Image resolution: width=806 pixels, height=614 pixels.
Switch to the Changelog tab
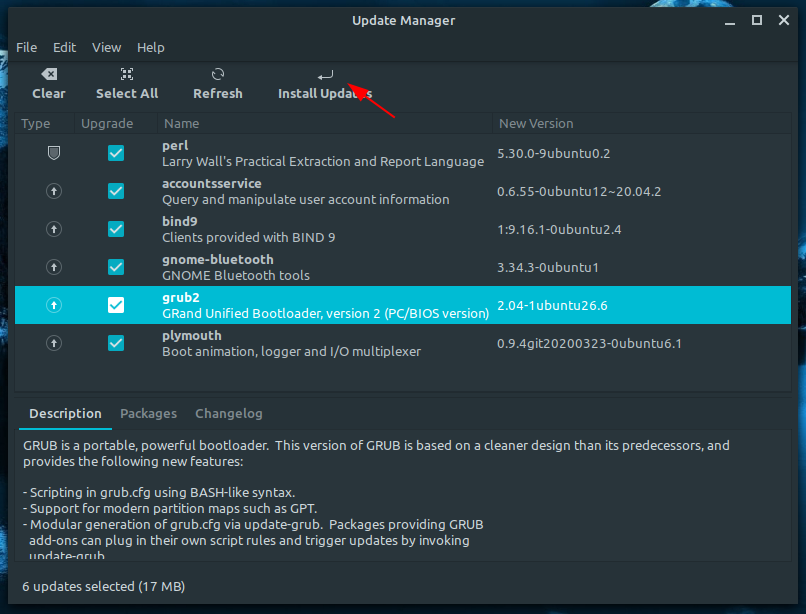point(229,413)
